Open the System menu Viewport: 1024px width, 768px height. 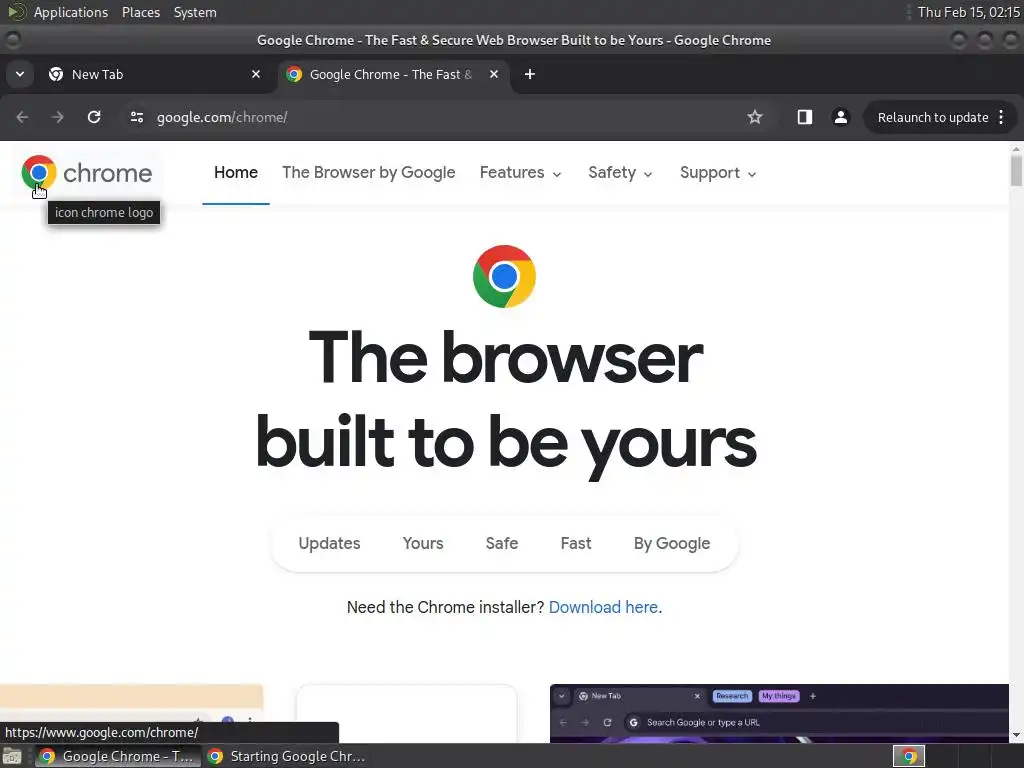click(x=195, y=12)
